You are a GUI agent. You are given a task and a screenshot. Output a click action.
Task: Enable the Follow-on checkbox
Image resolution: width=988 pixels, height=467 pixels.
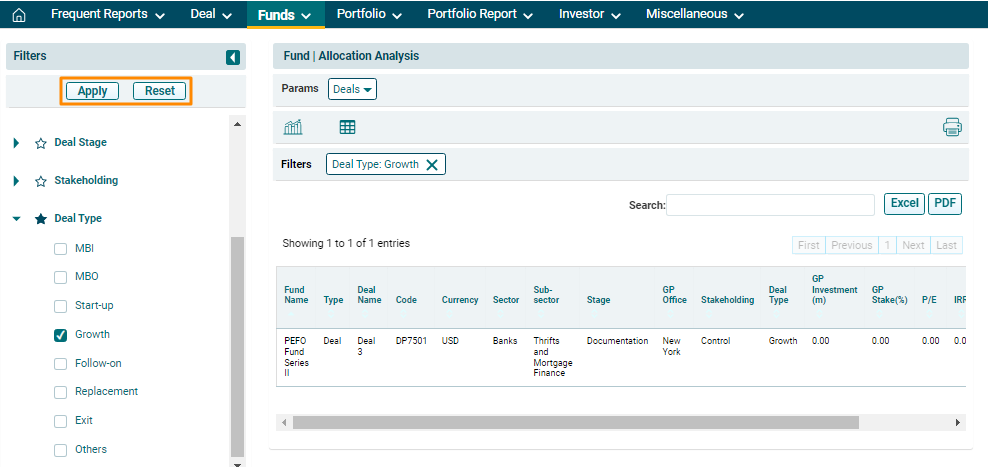[60, 364]
